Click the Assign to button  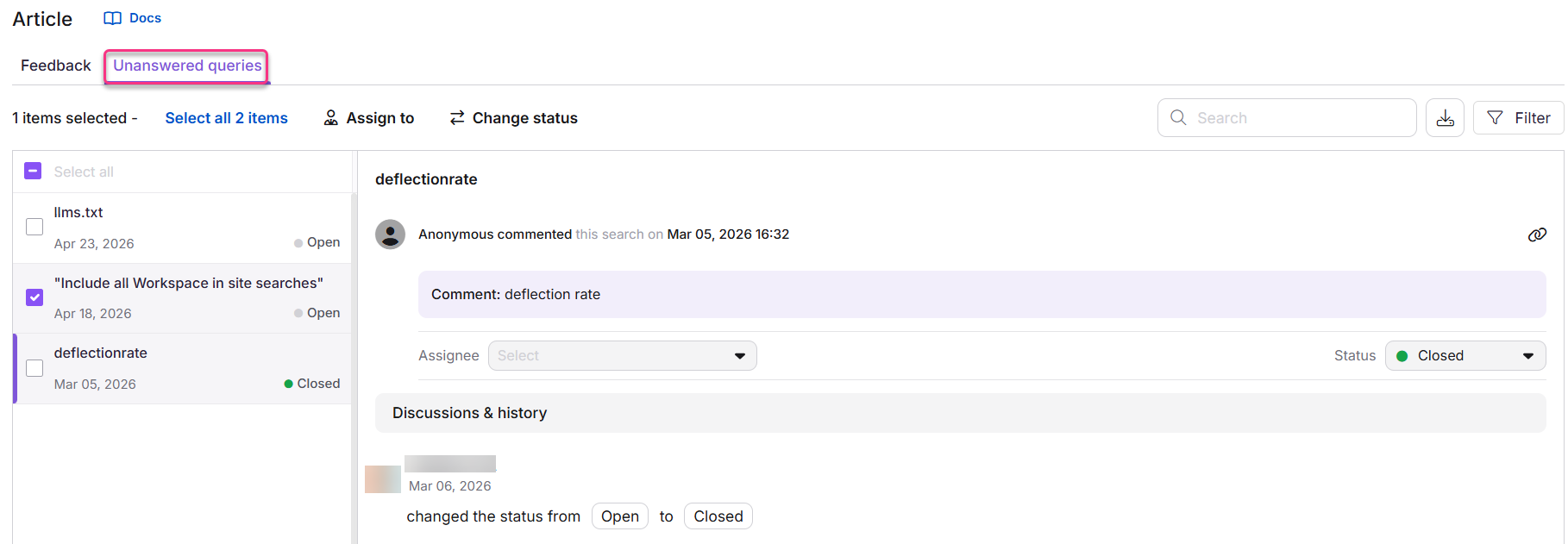pyautogui.click(x=369, y=118)
